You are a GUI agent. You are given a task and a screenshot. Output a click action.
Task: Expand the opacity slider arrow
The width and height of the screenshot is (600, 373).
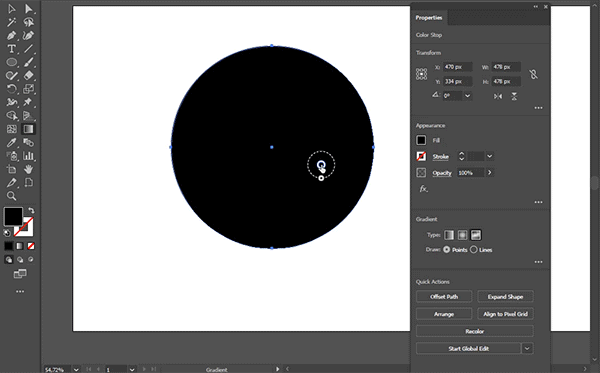point(489,173)
